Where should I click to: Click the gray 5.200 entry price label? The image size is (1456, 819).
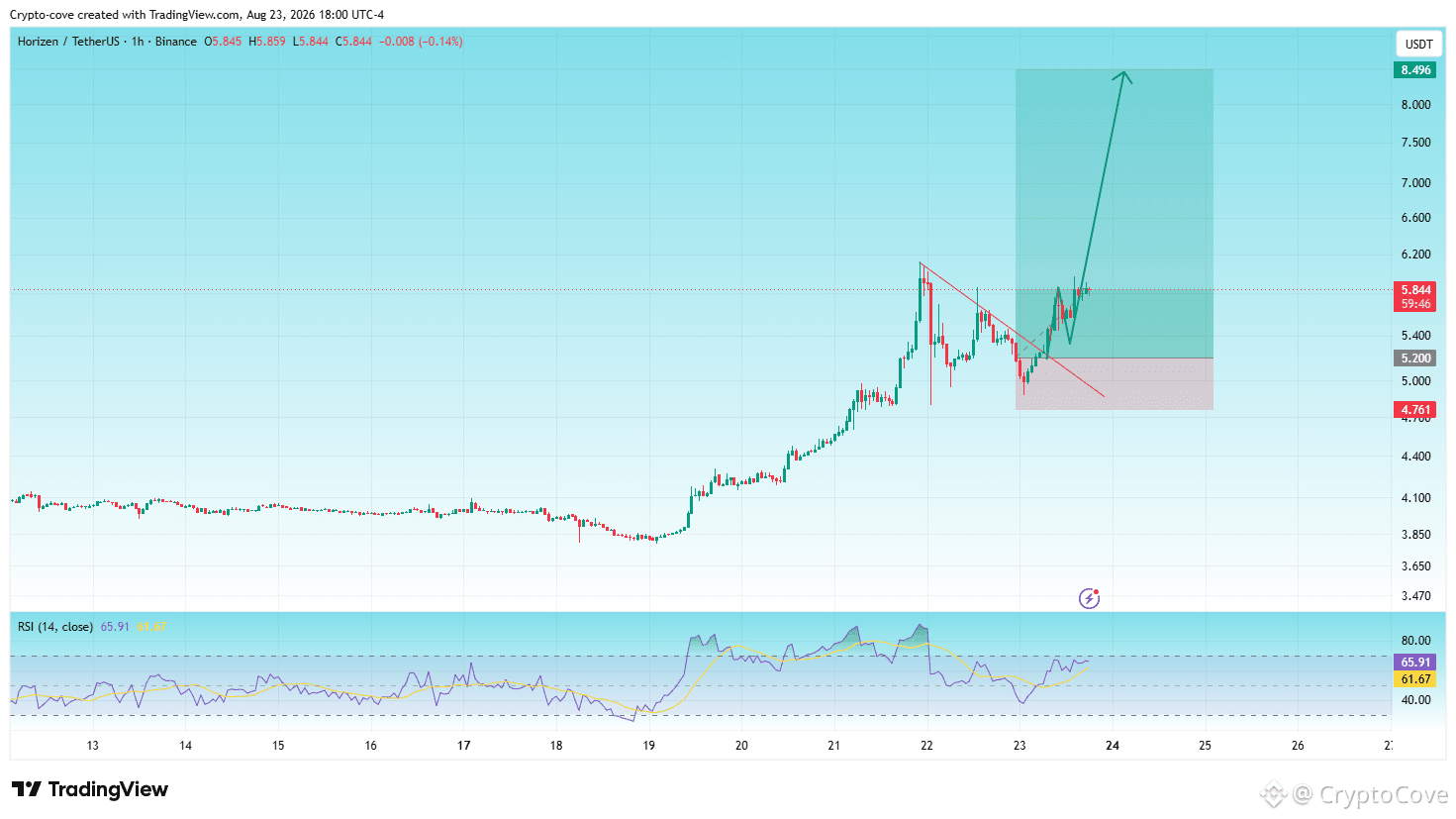click(x=1415, y=358)
